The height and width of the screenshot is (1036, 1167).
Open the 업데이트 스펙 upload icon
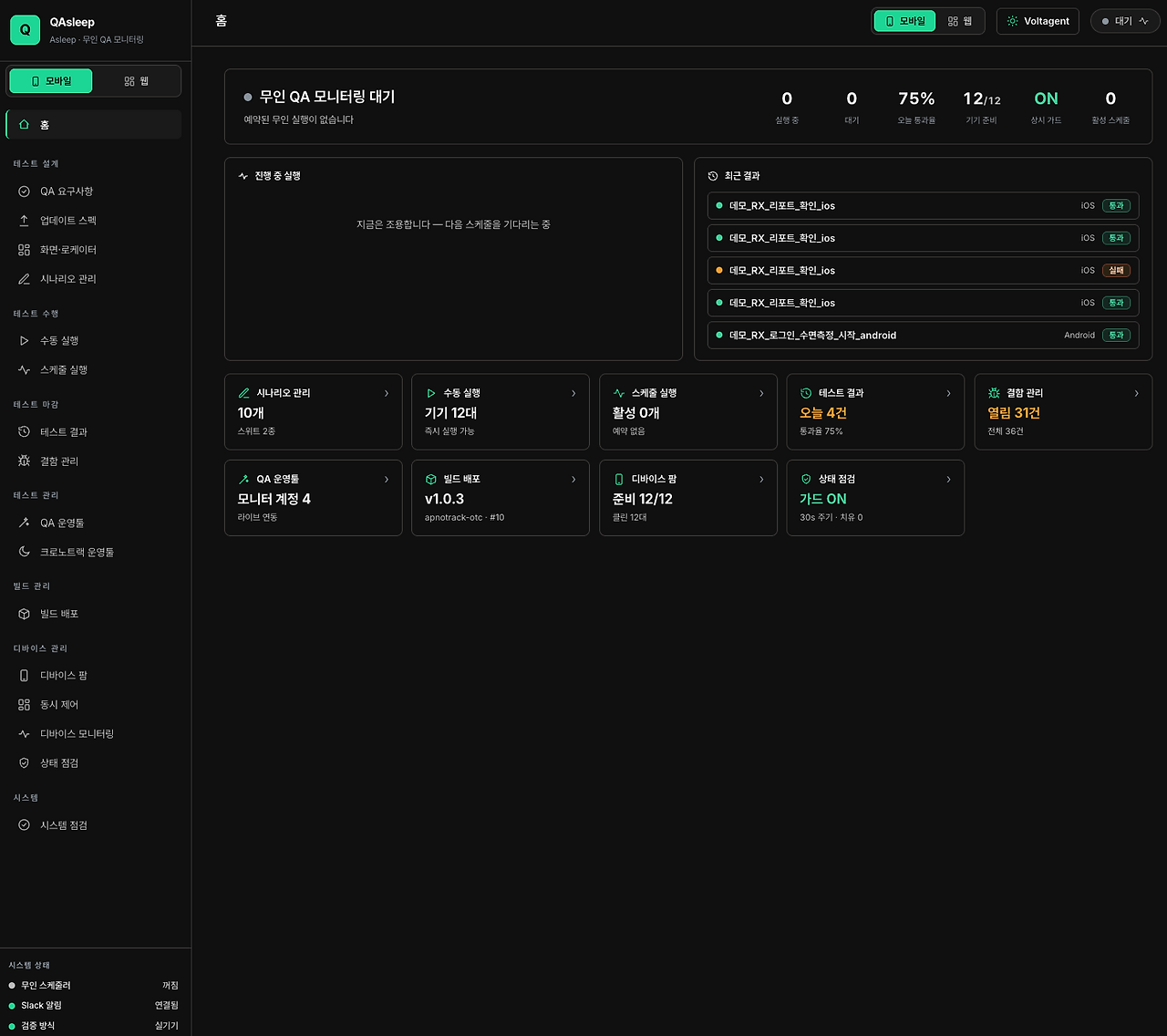tap(25, 221)
